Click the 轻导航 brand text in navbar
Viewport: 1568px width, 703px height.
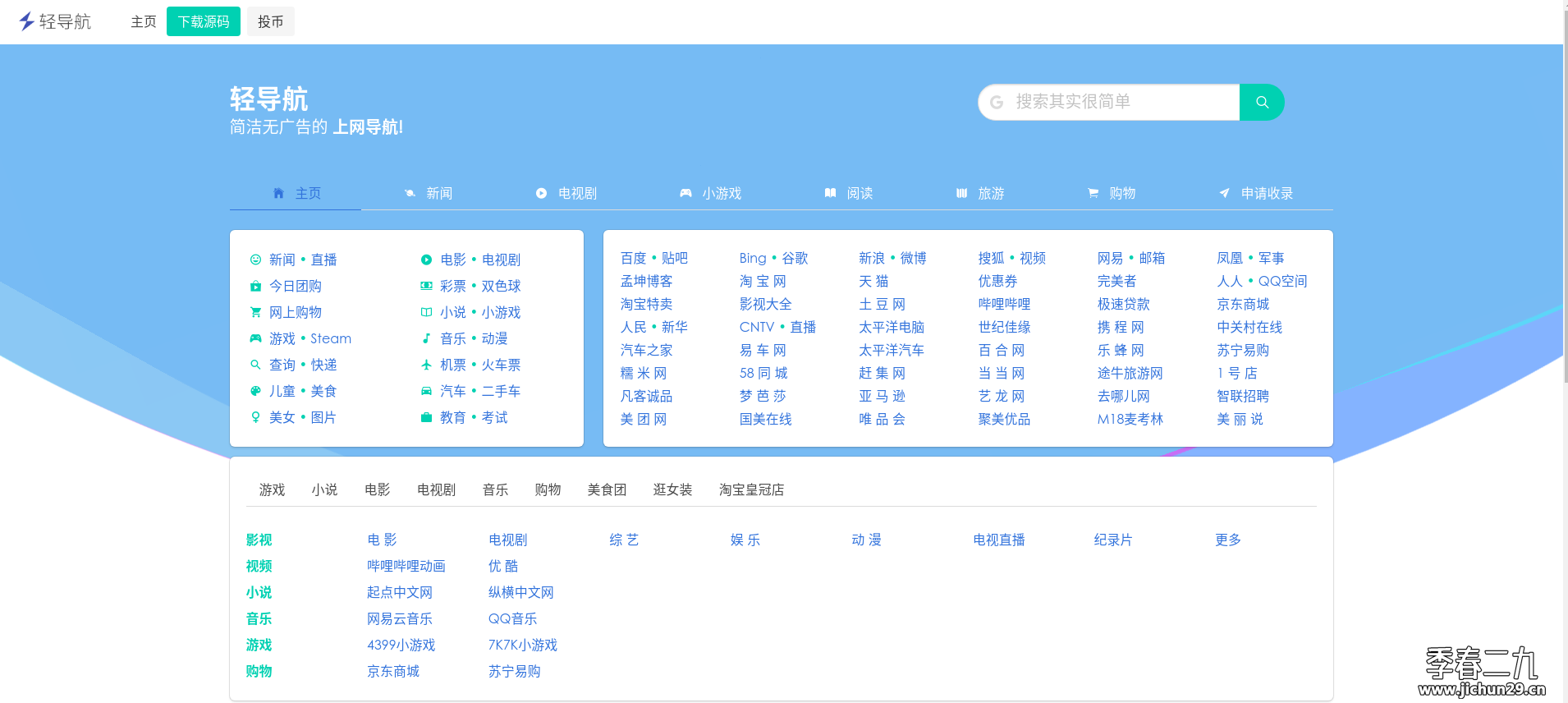pyautogui.click(x=65, y=21)
